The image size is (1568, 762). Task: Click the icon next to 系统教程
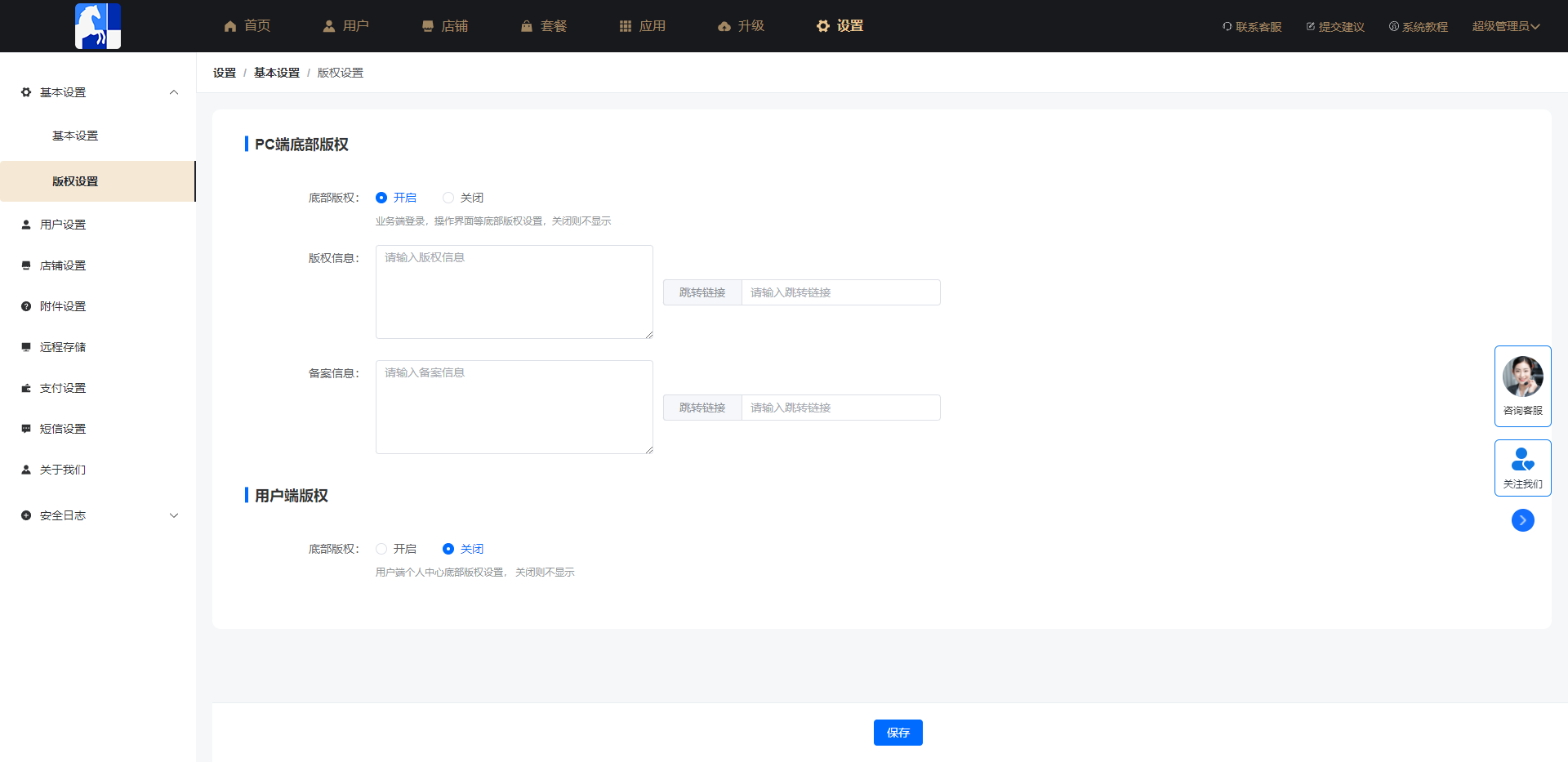1394,27
